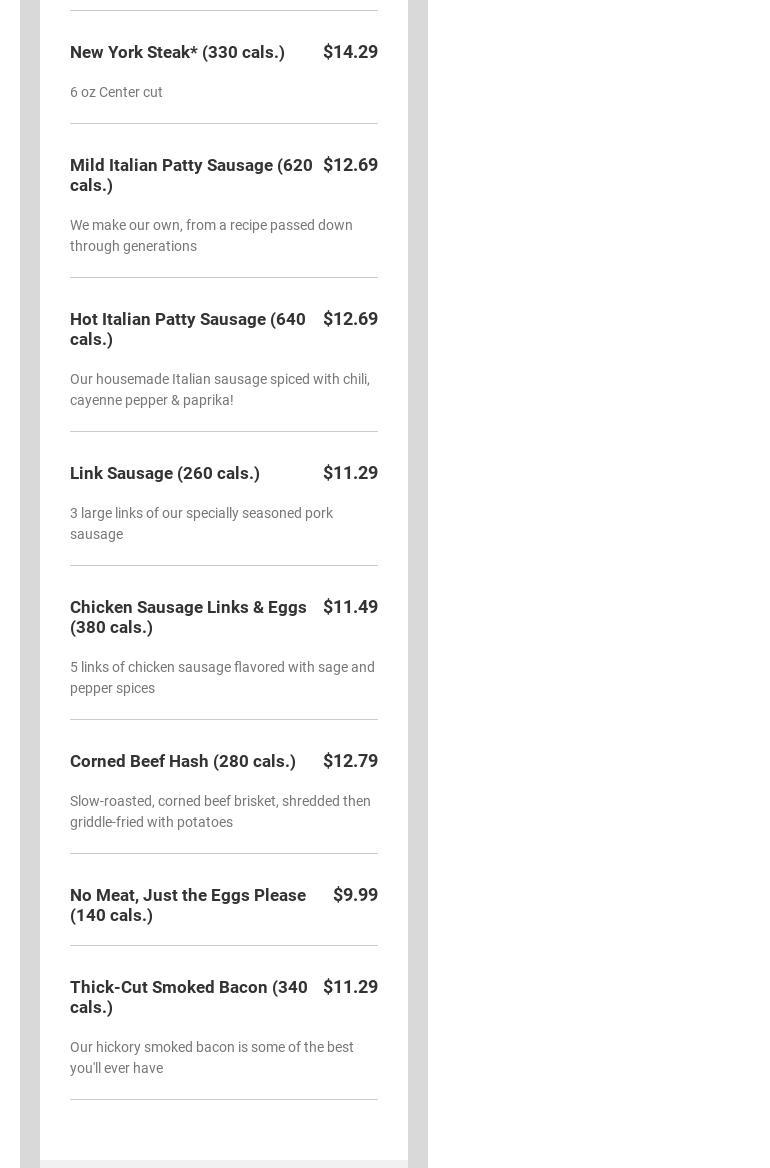Click the Link Sausage item title

click(165, 473)
